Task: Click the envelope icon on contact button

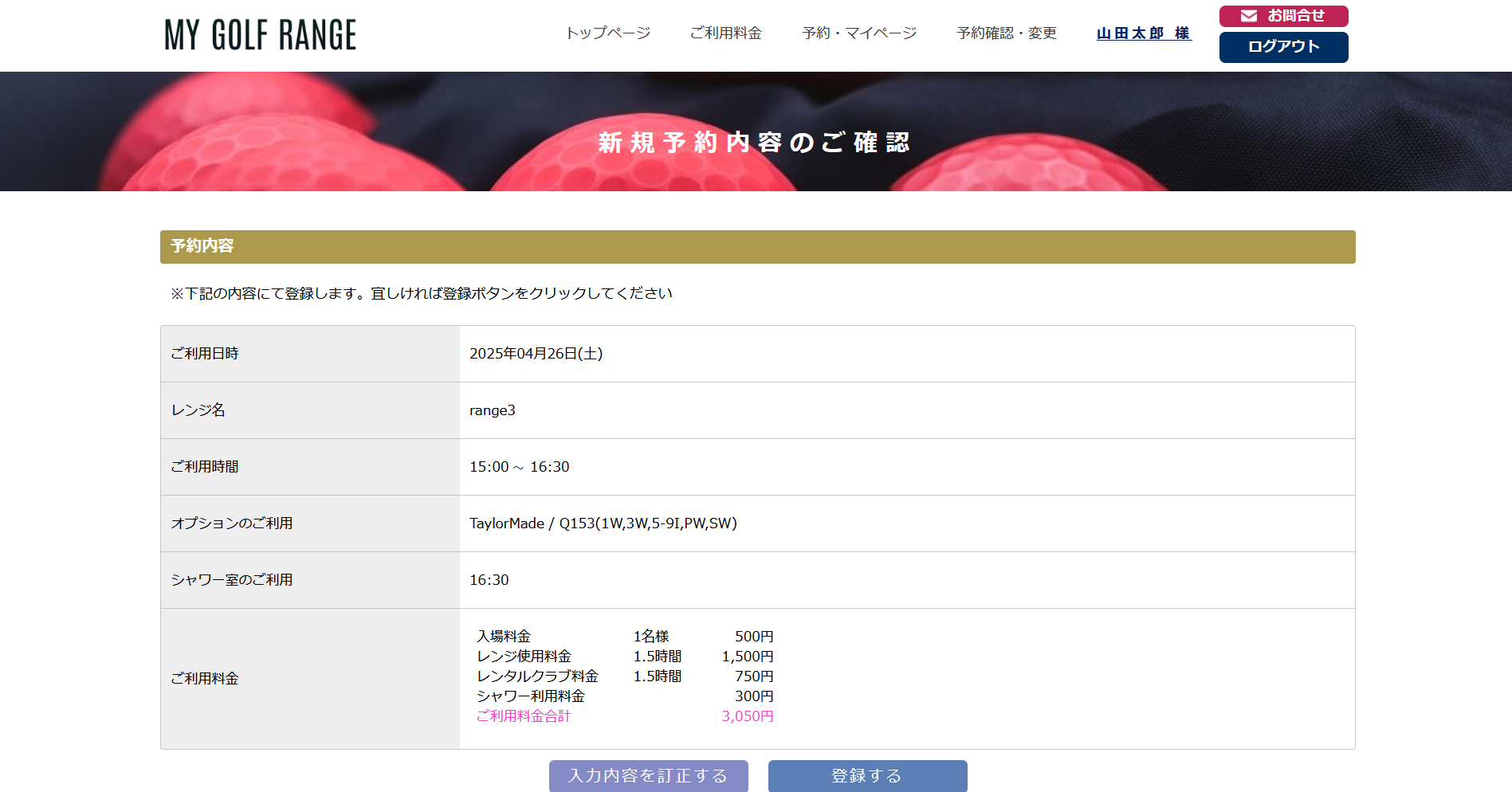Action: pyautogui.click(x=1248, y=16)
